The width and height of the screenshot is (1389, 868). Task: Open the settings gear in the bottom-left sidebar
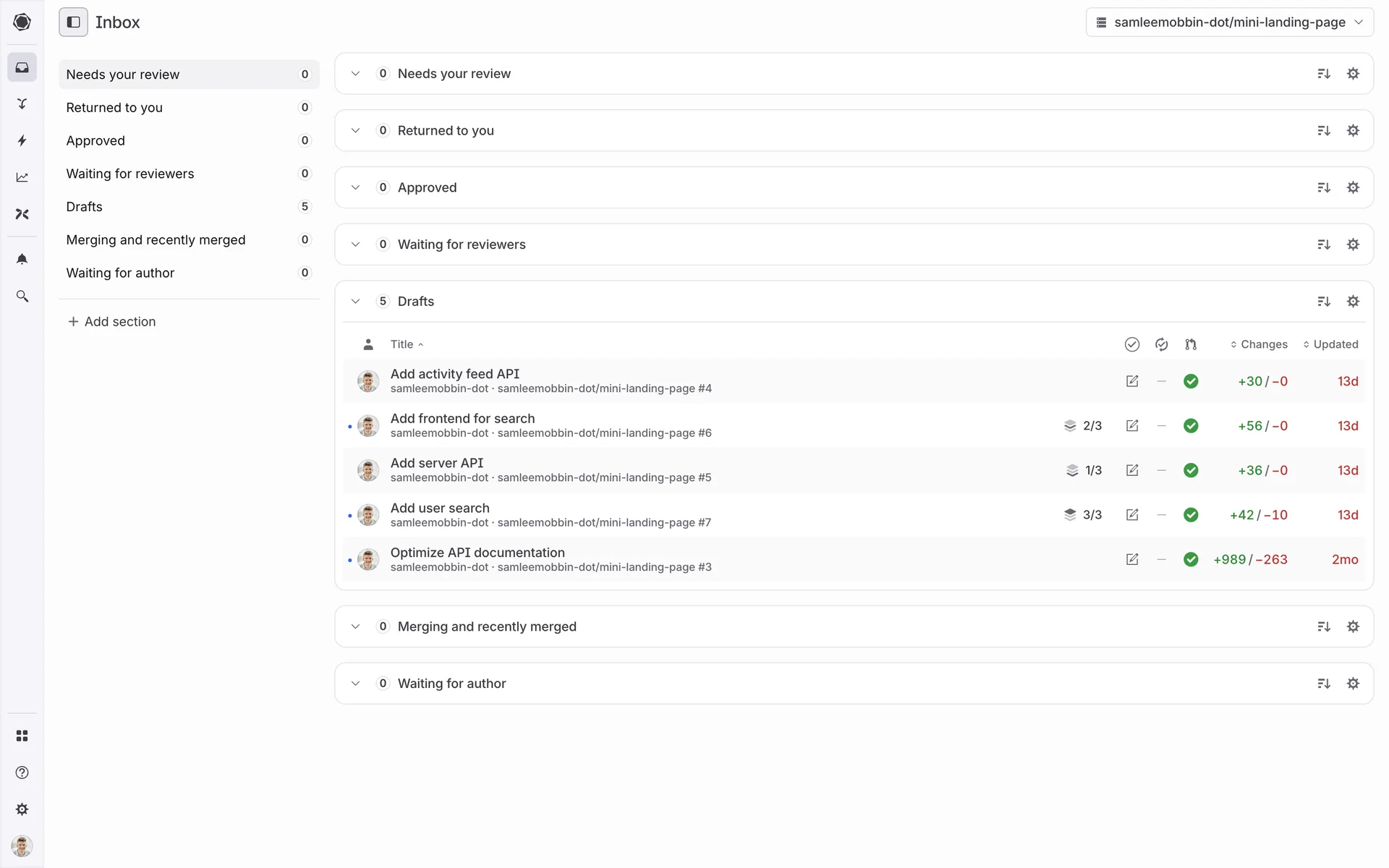coord(22,809)
